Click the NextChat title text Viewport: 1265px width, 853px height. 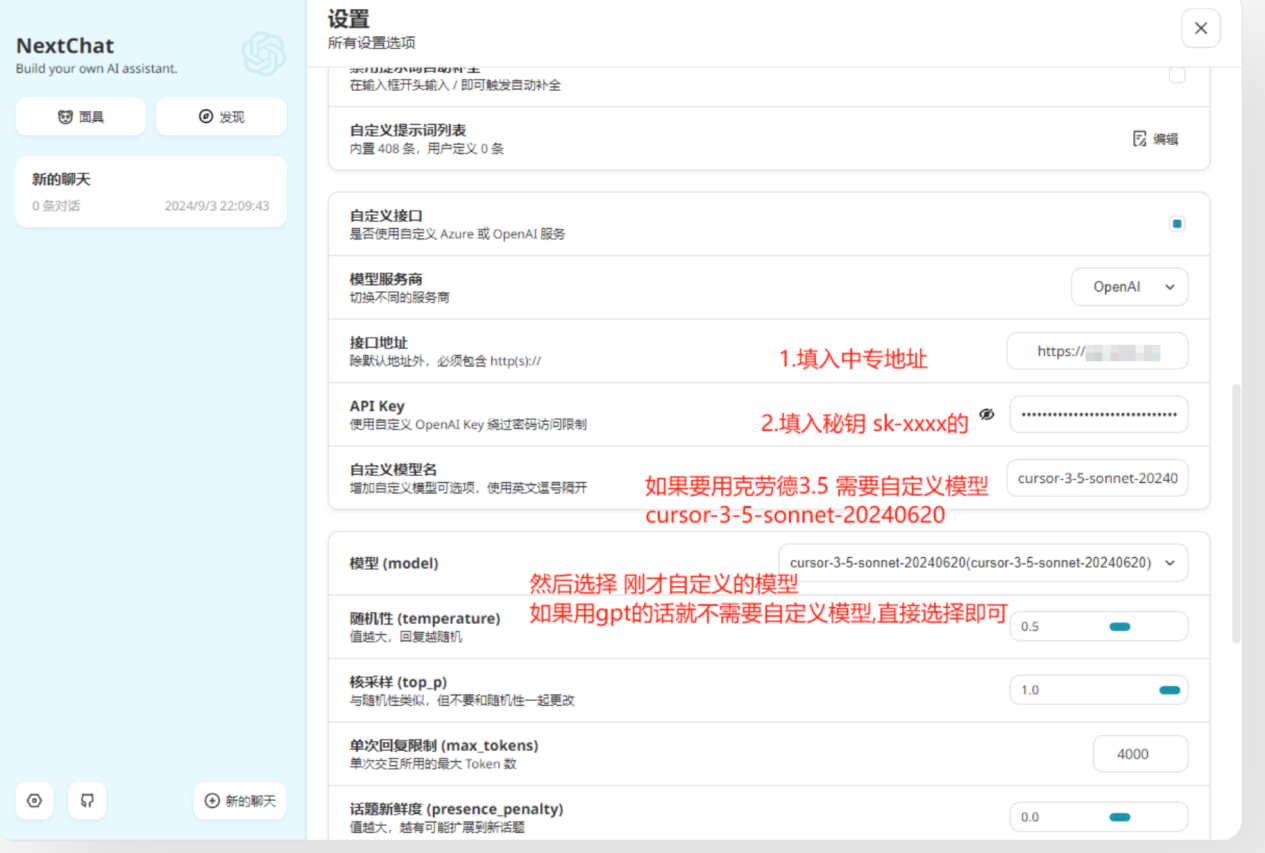65,45
